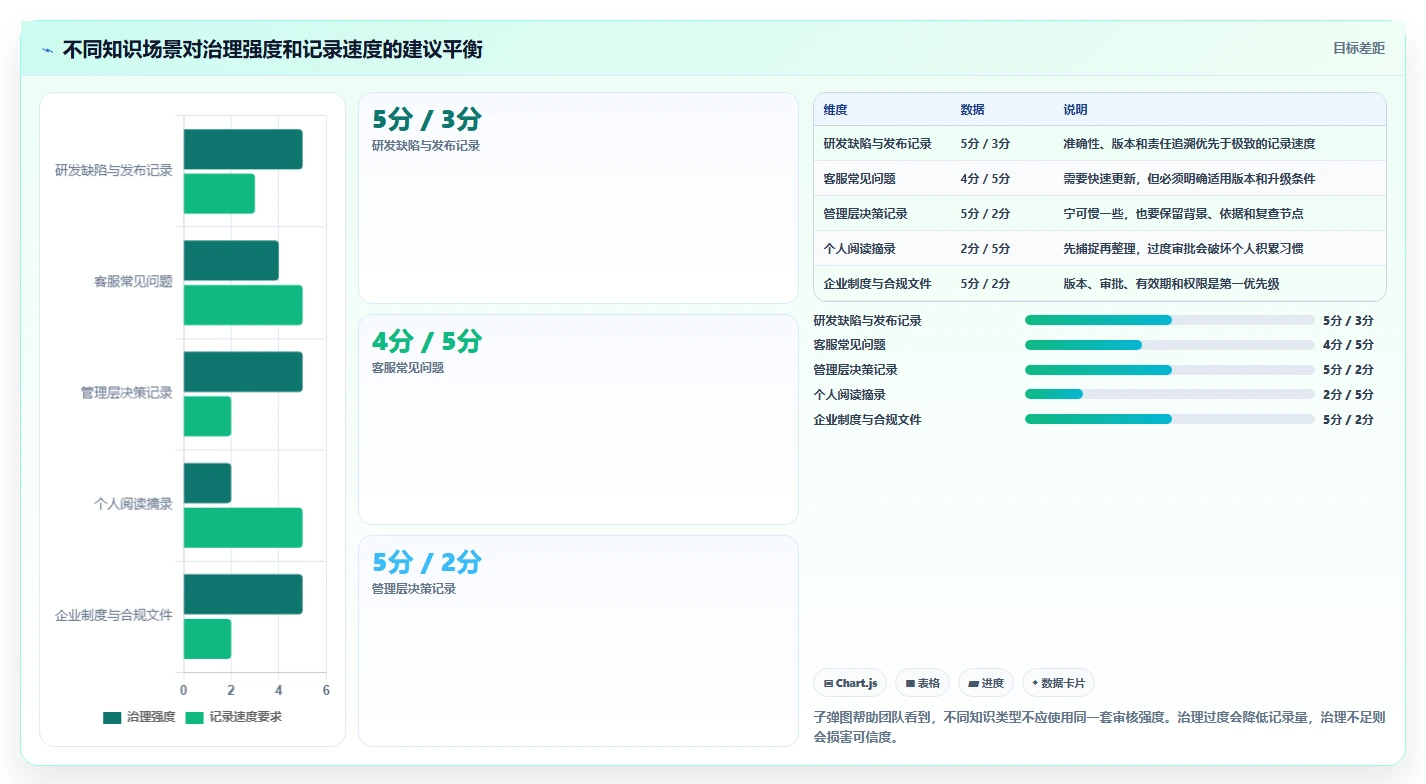The image size is (1426, 784).
Task: Click the 研发缺陷与发布记录 progress bar
Action: click(x=1170, y=320)
